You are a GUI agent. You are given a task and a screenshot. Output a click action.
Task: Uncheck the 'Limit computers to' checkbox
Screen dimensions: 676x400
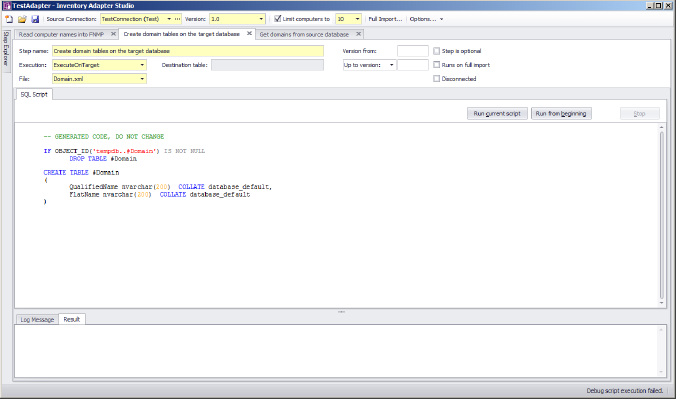pos(278,18)
